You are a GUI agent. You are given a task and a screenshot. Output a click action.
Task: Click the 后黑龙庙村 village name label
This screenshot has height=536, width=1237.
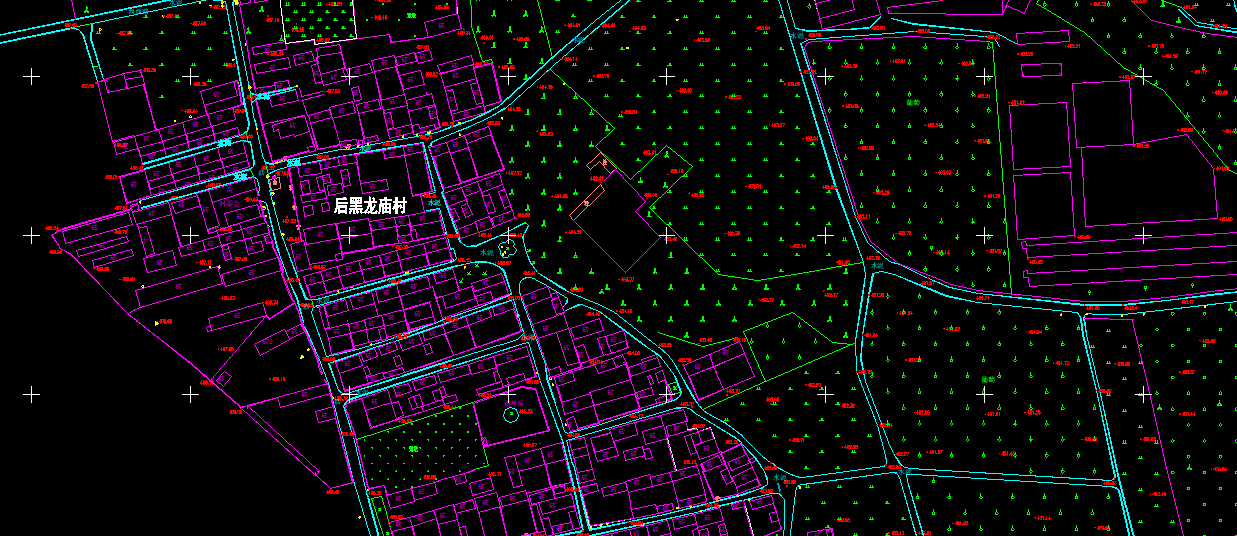coord(370,206)
